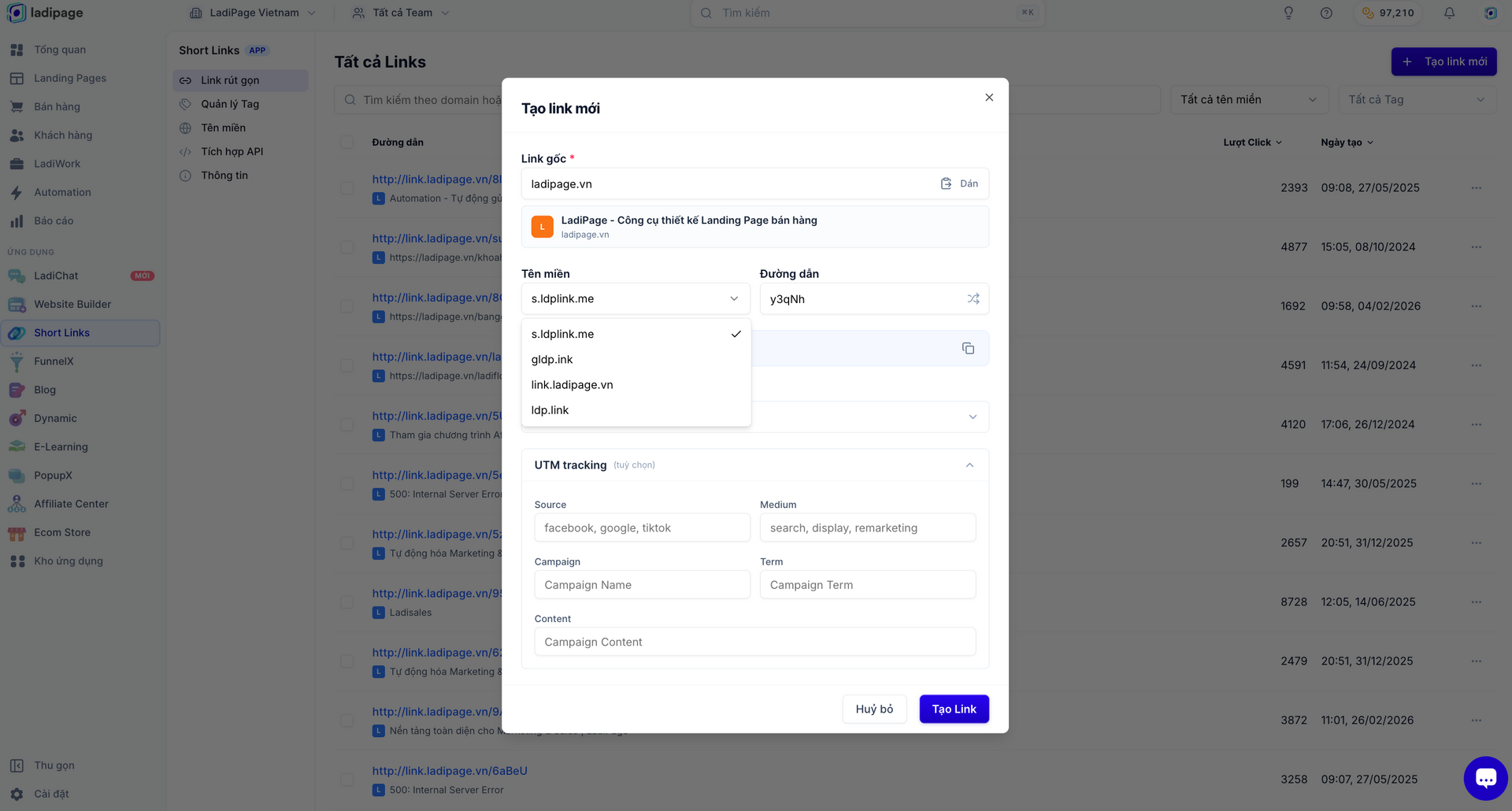Tick checkbox for the 500: Internal Server Error row dated 30/05/2025
The width and height of the screenshot is (1512, 811).
pyautogui.click(x=346, y=483)
